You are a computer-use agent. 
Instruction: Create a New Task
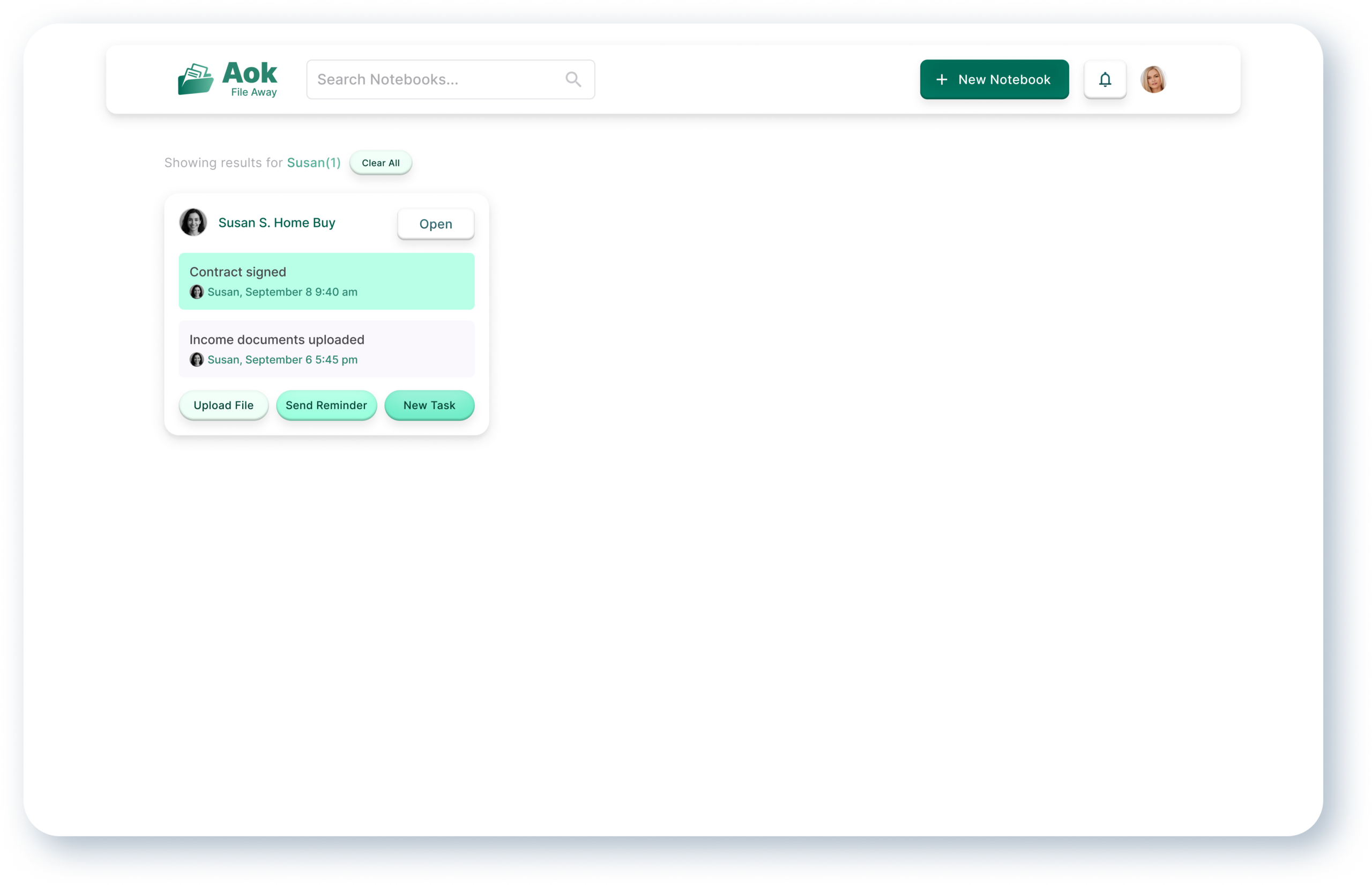pos(429,405)
